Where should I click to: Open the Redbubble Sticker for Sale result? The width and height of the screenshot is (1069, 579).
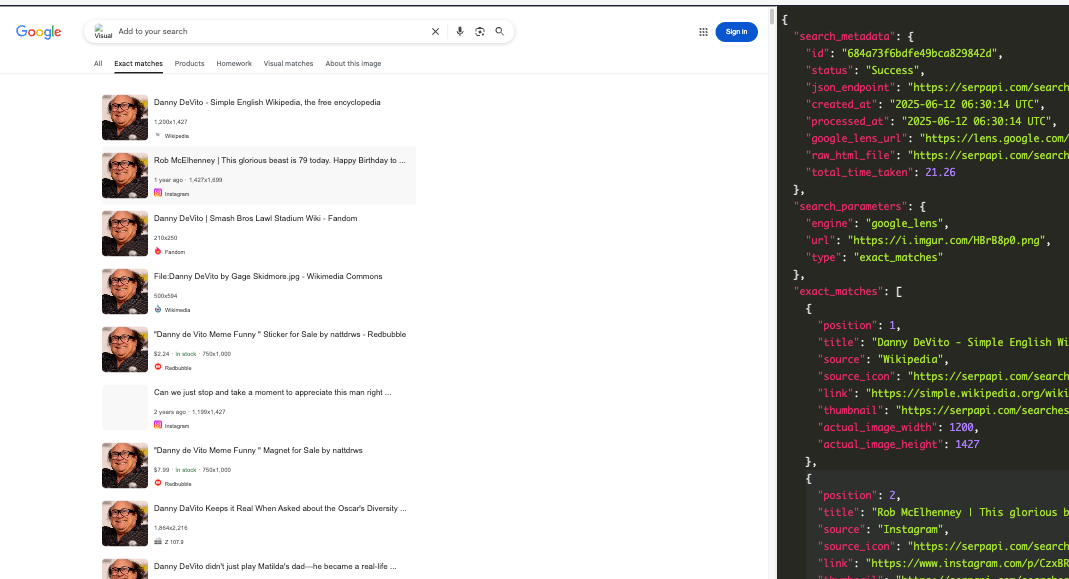(280, 334)
